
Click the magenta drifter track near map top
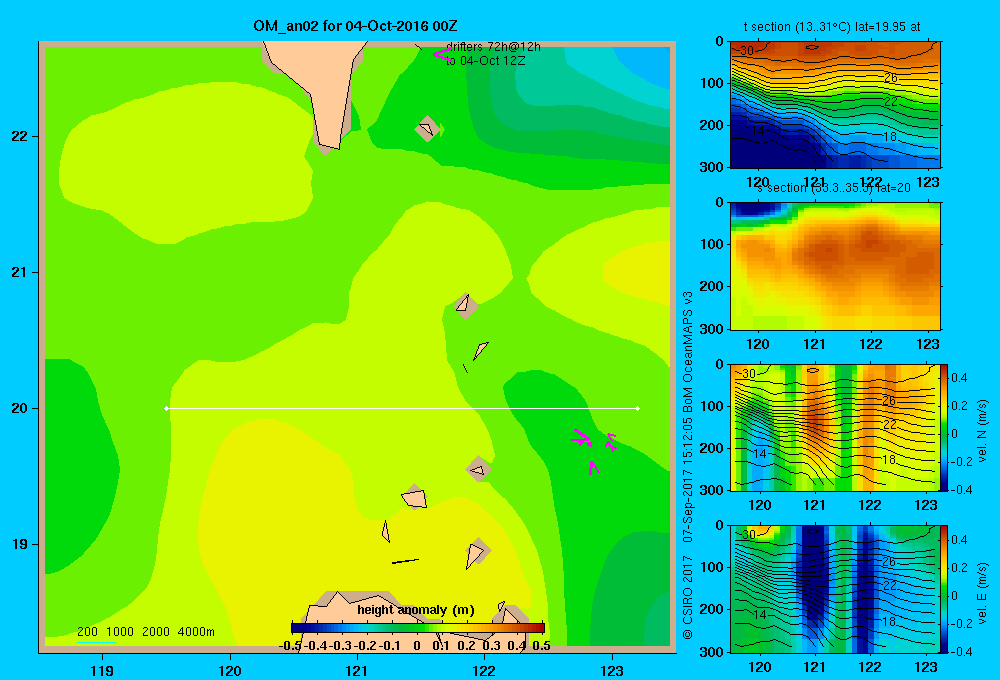point(442,55)
